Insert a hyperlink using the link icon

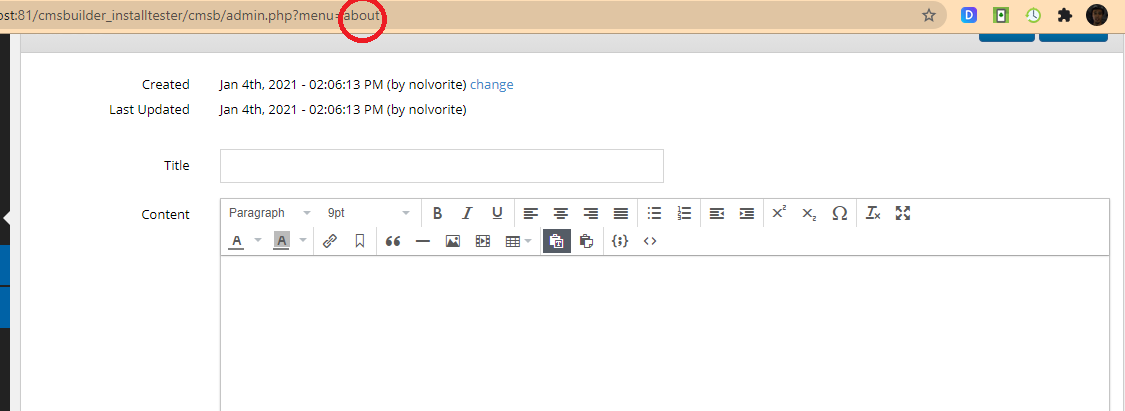click(x=330, y=241)
